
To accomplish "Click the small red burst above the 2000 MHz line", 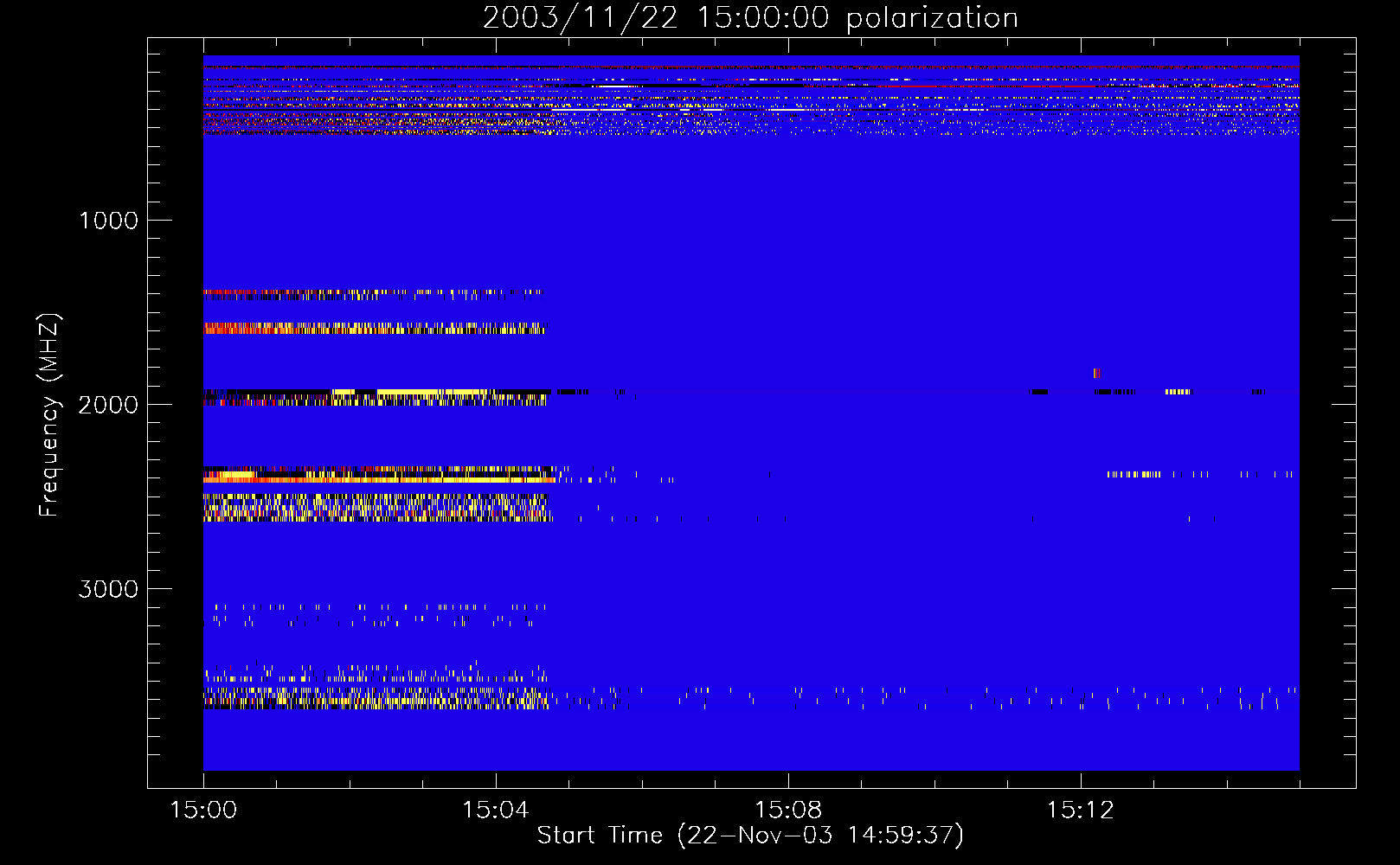I will 1096,373.
